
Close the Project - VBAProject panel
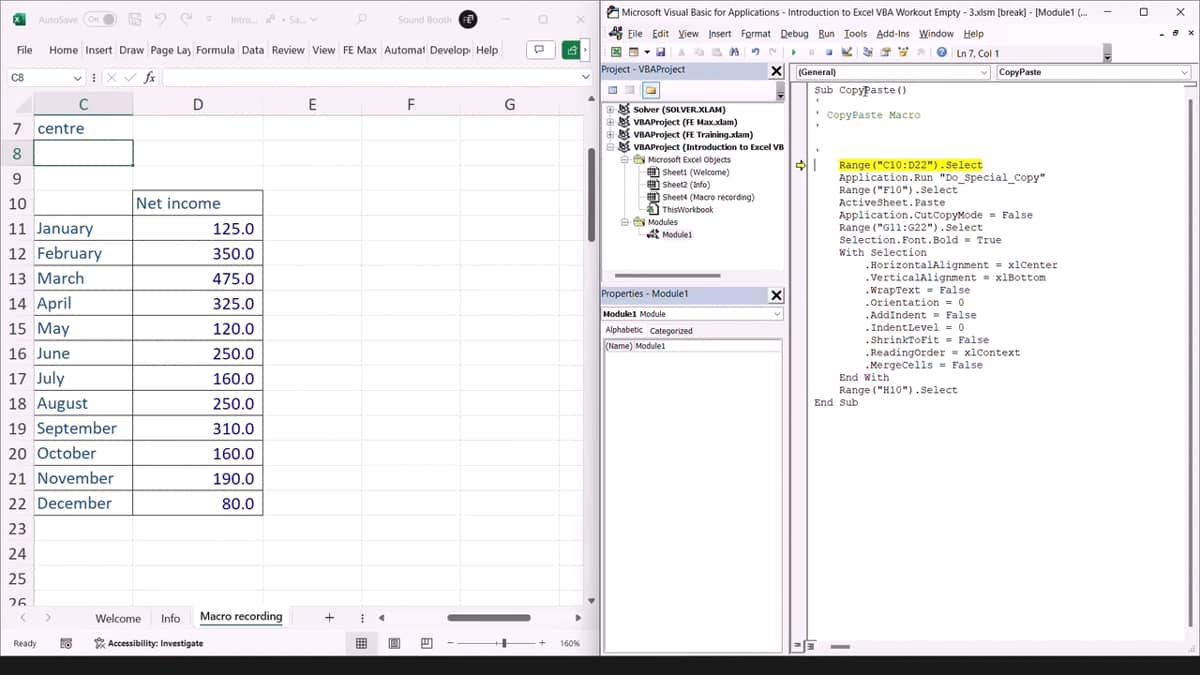pyautogui.click(x=777, y=71)
